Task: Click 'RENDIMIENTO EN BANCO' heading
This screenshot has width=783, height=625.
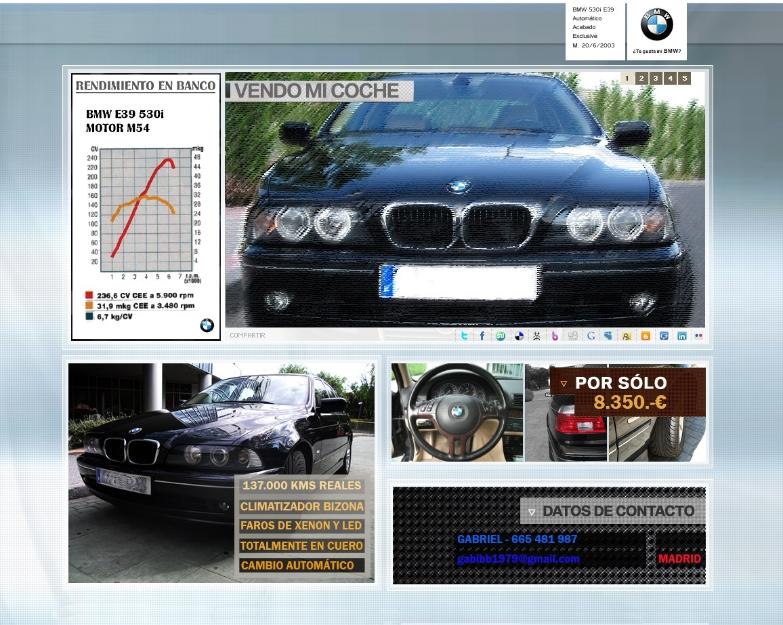Action: (145, 86)
